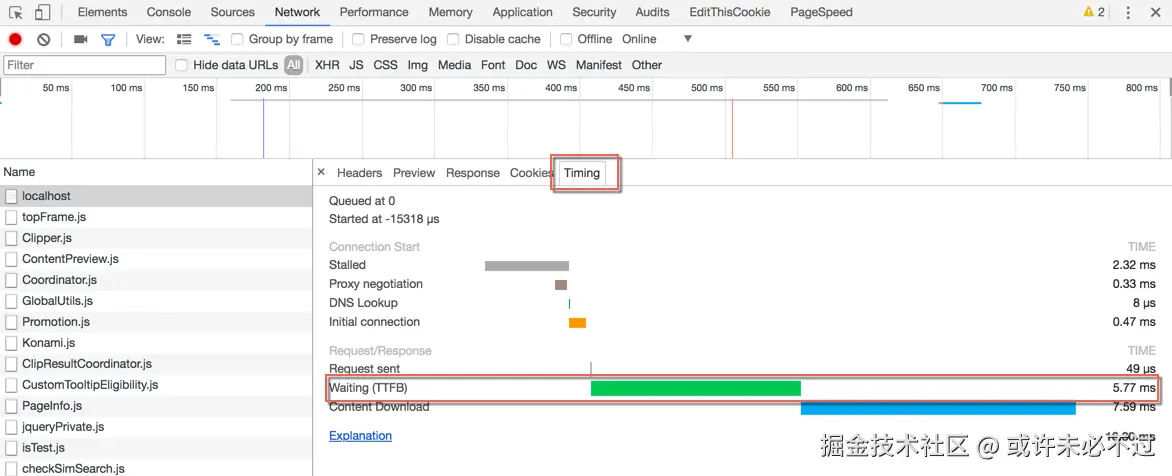Open the request Cookies tab
1172x476 pixels.
tap(531, 173)
